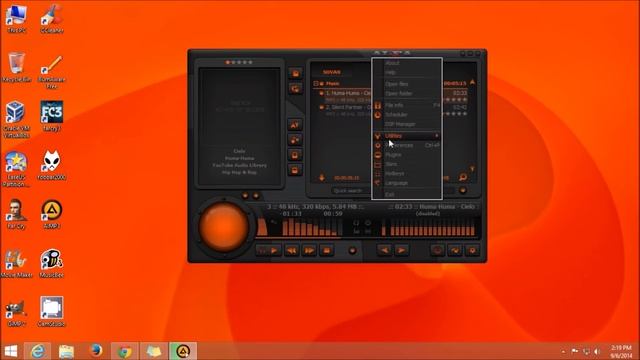Image resolution: width=640 pixels, height=360 pixels.
Task: Click the last button in the bottom-right trio
Action: click(472, 250)
